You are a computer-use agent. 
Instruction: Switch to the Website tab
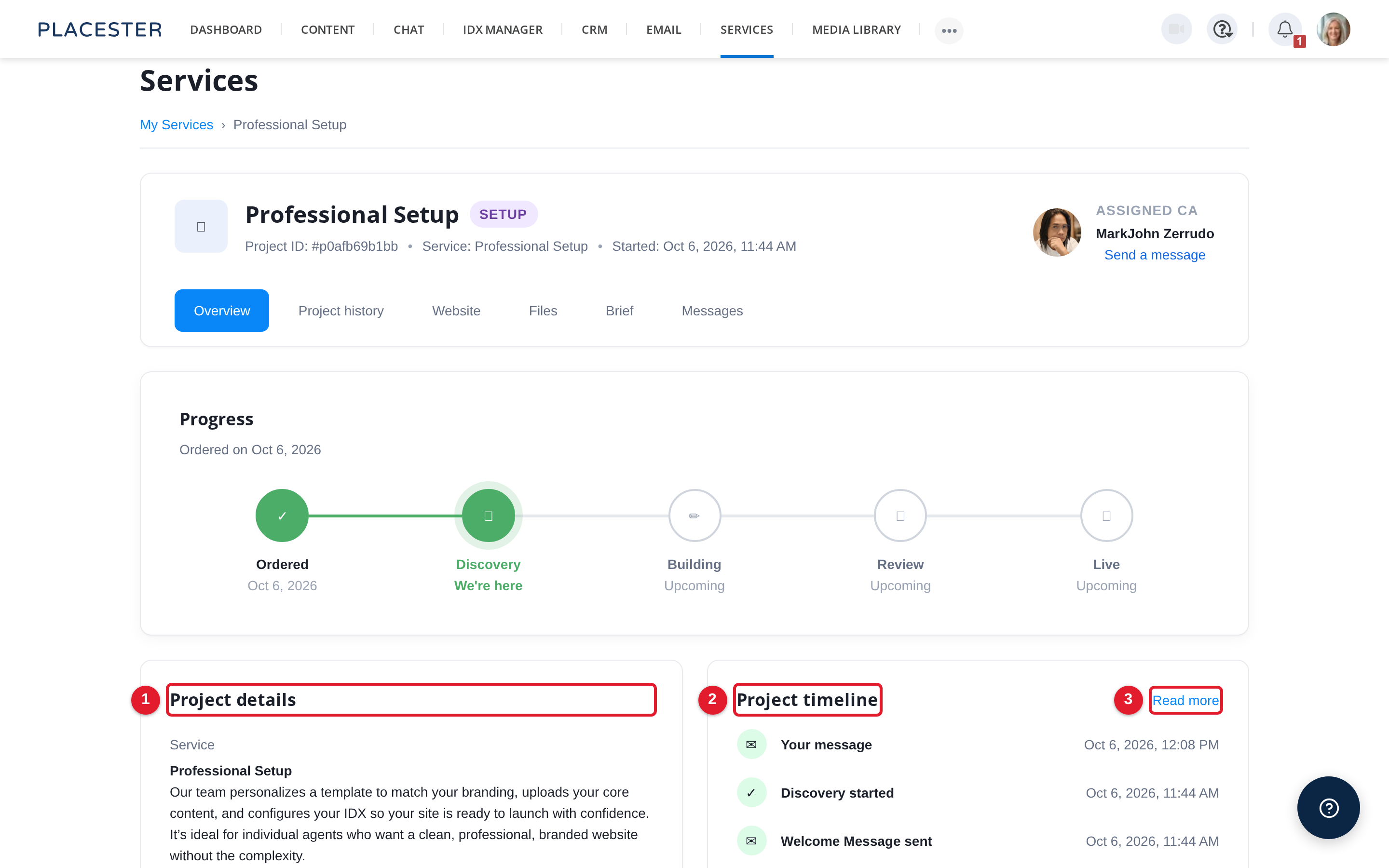coord(456,311)
